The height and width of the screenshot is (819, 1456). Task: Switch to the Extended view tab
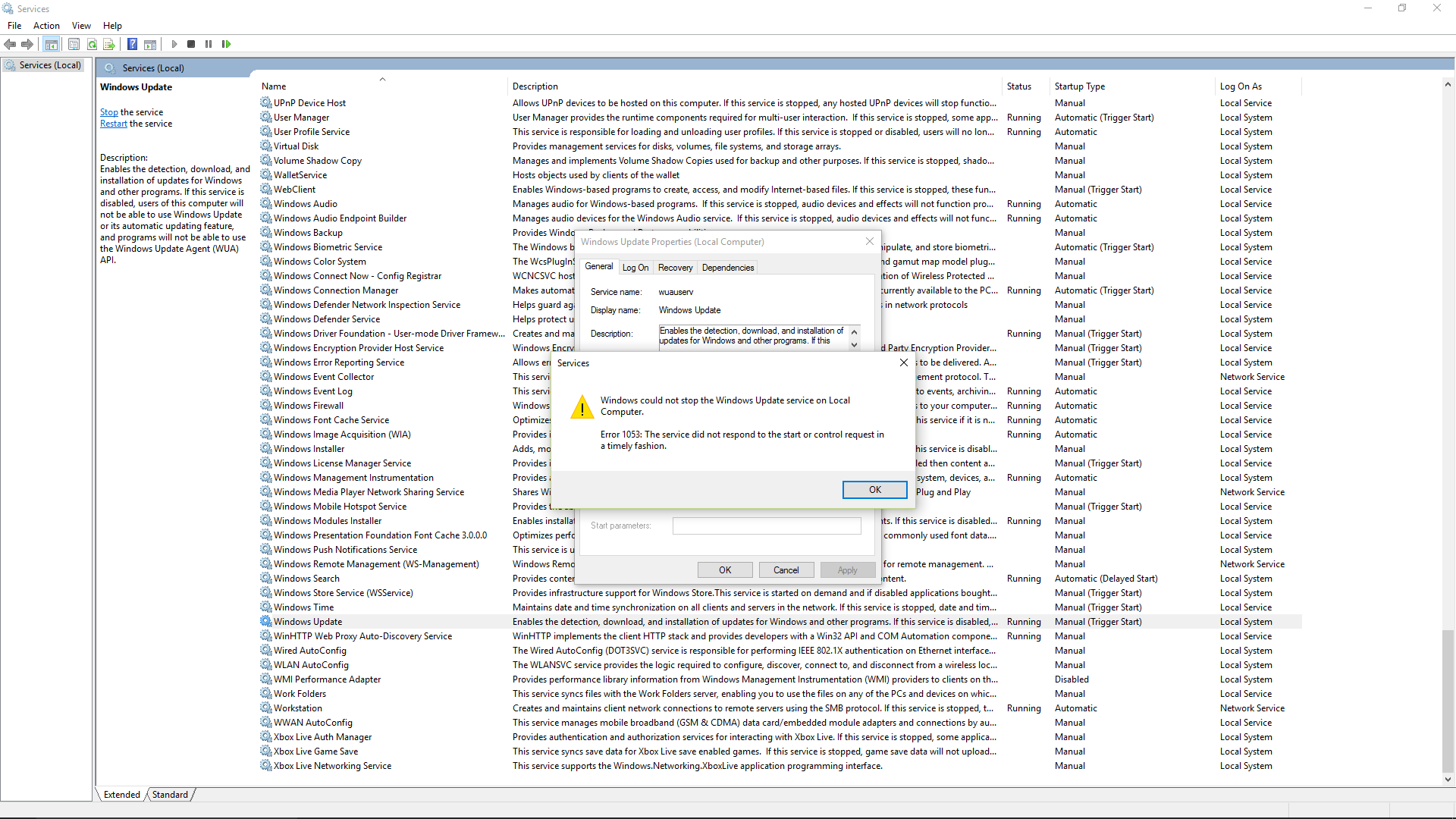[121, 795]
